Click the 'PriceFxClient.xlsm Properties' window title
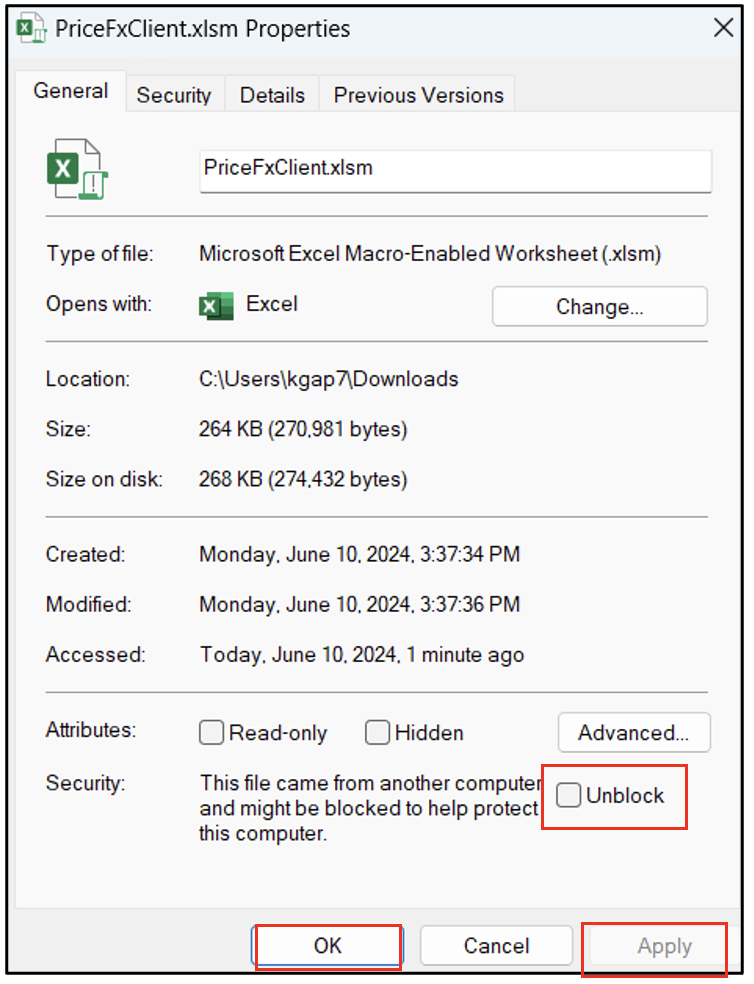Screen dimensions: 754x984 coord(202,29)
